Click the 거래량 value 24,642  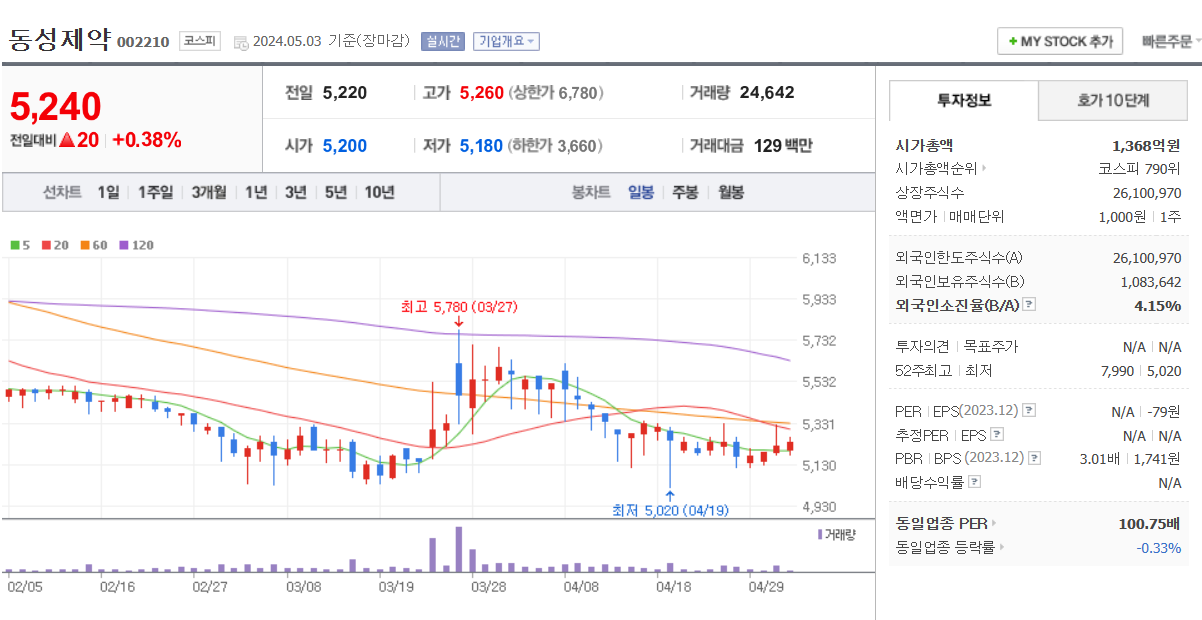(x=767, y=92)
